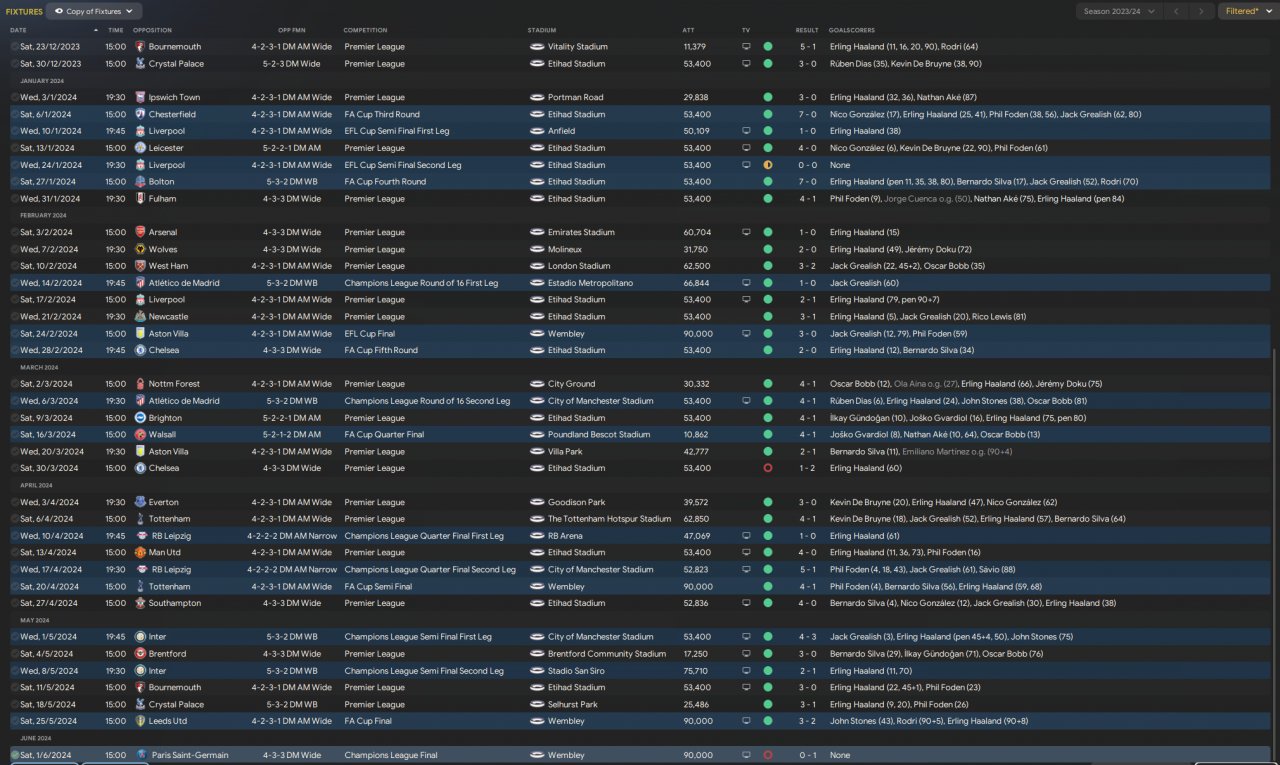Toggle the selection circle for Wed, 1/5/2024

click(x=15, y=637)
